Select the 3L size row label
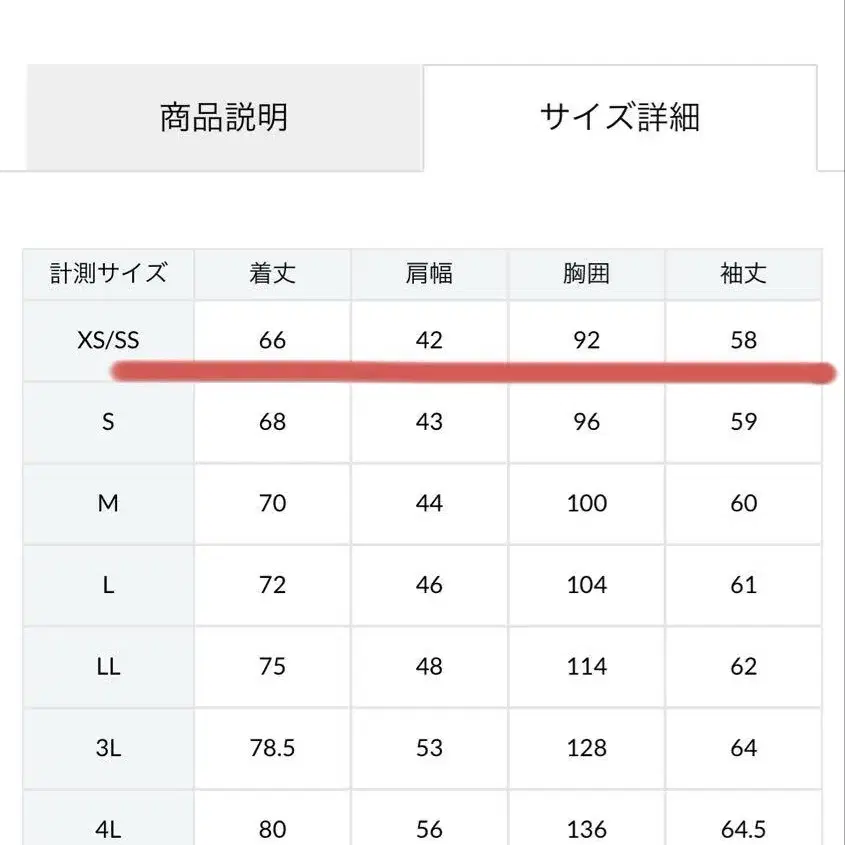Screen dimensions: 845x845 [x=108, y=748]
